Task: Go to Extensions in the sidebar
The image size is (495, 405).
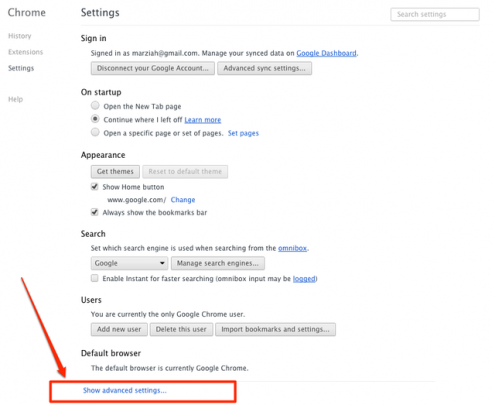Action: point(26,52)
